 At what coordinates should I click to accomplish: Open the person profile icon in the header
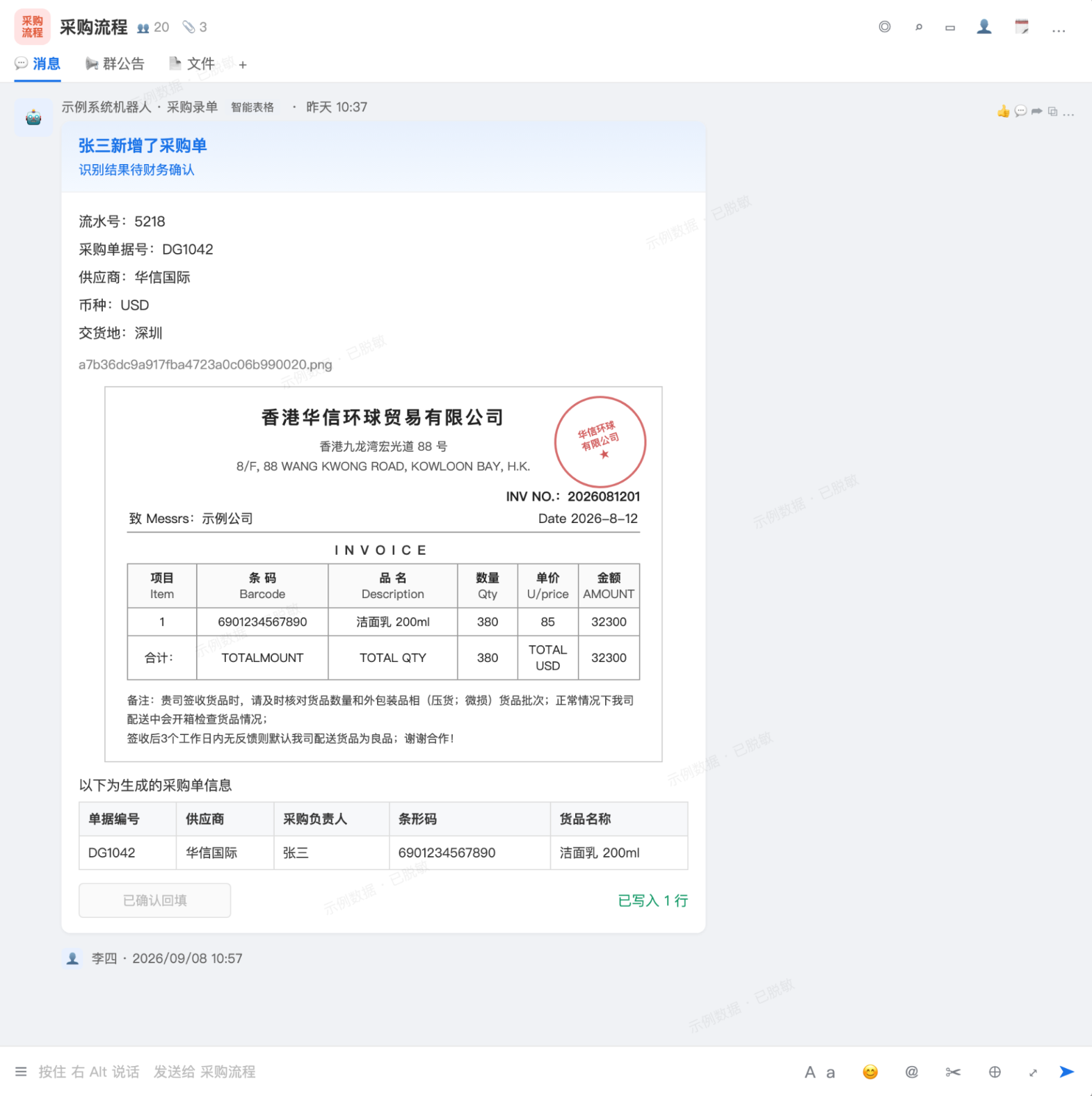click(983, 26)
